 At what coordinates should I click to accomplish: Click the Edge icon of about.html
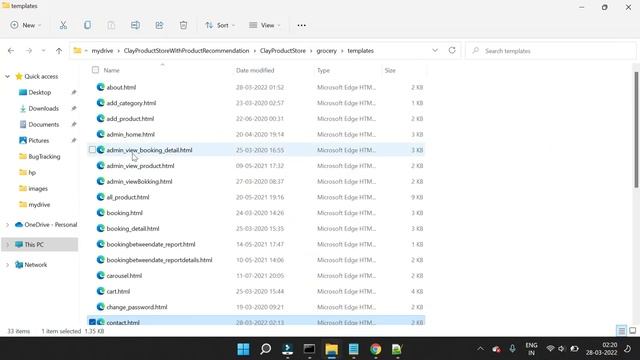pos(100,87)
